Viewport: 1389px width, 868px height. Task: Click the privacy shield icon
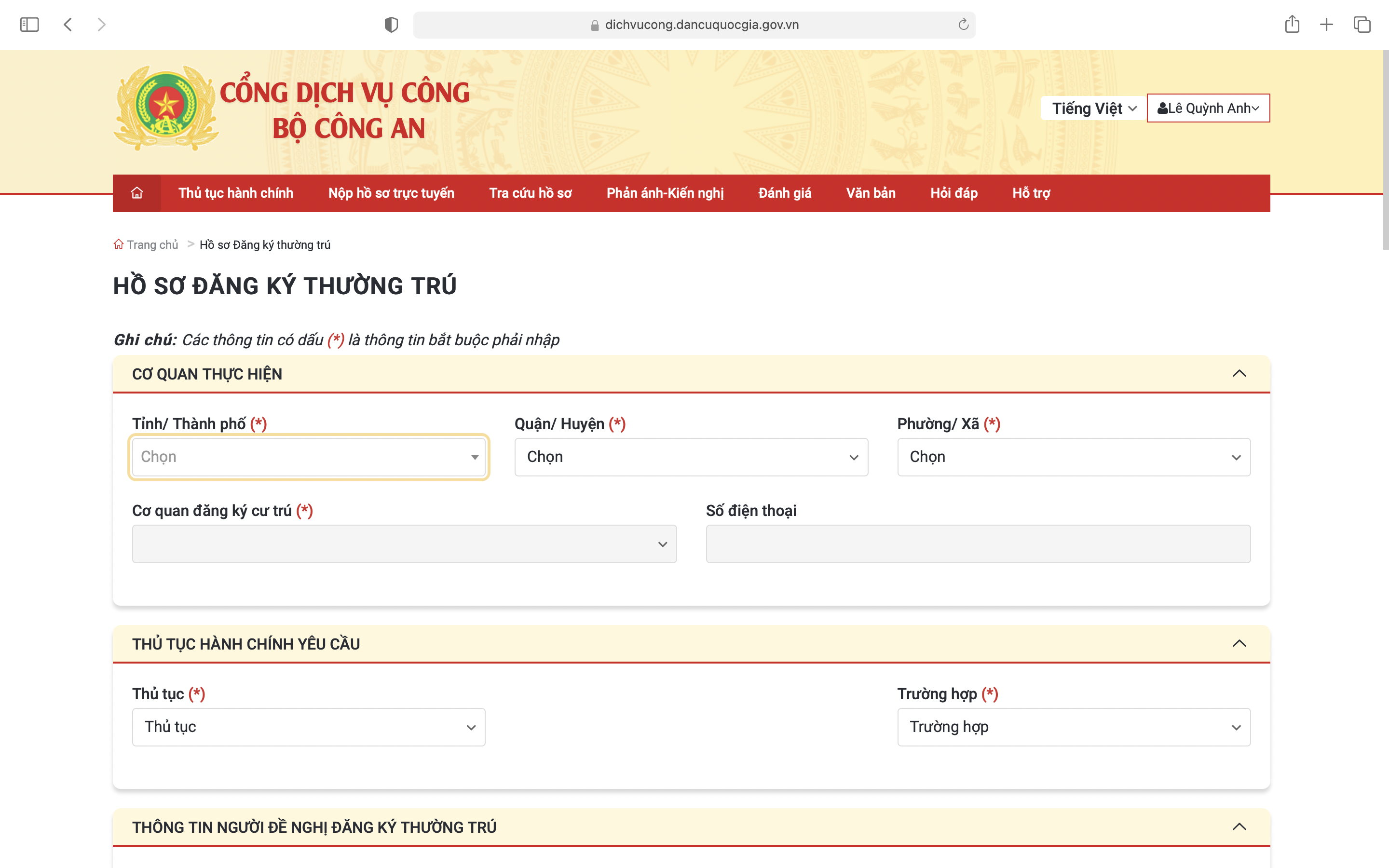point(391,24)
